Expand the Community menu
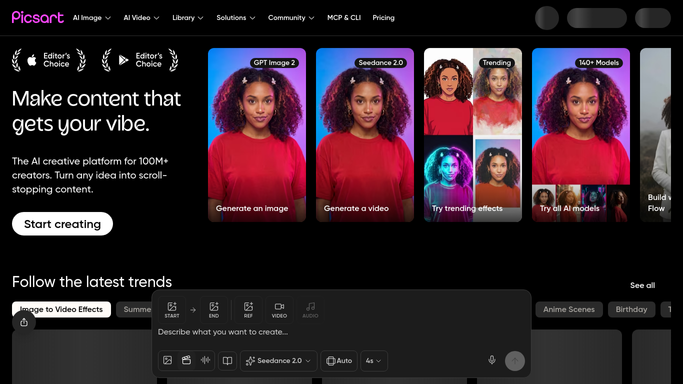 [291, 18]
